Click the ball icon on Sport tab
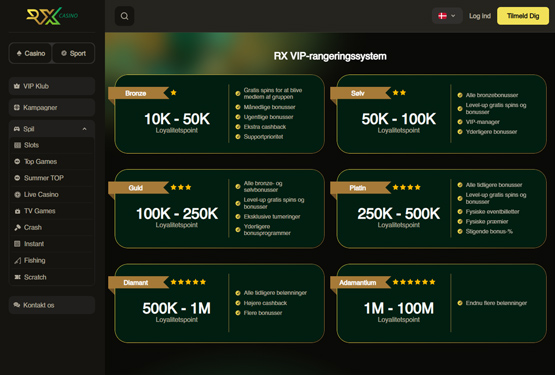Image resolution: width=555 pixels, height=375 pixels. [64, 53]
